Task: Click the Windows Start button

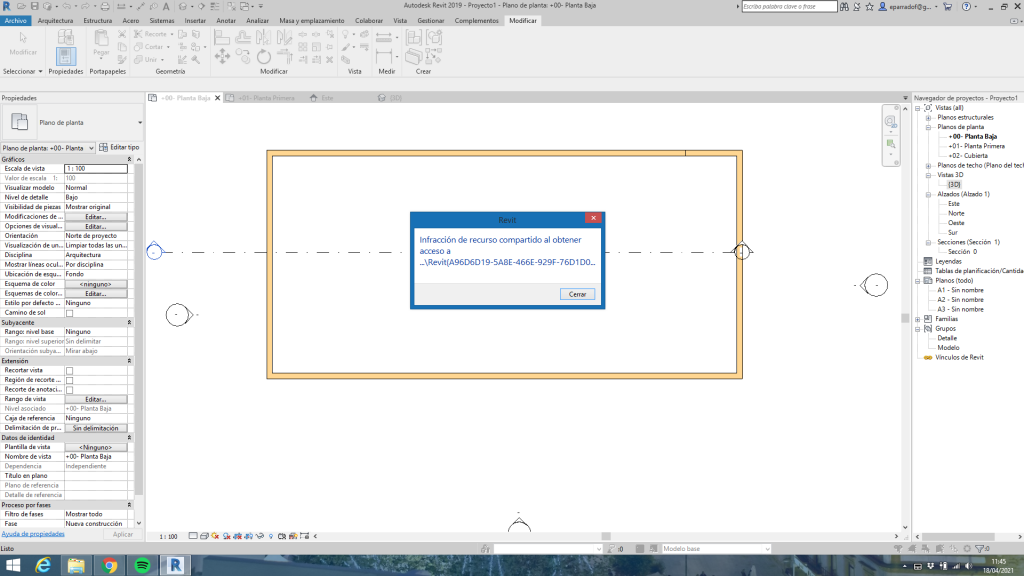Action: [12, 566]
